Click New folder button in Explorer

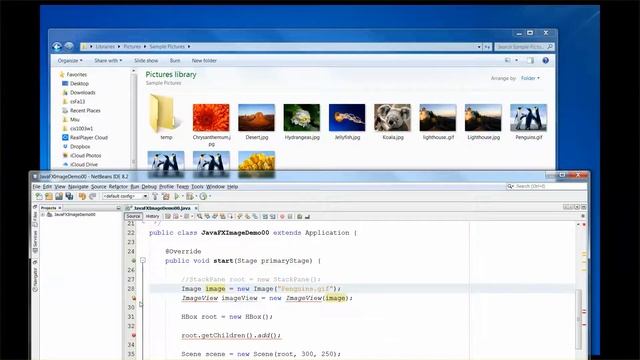click(x=204, y=60)
